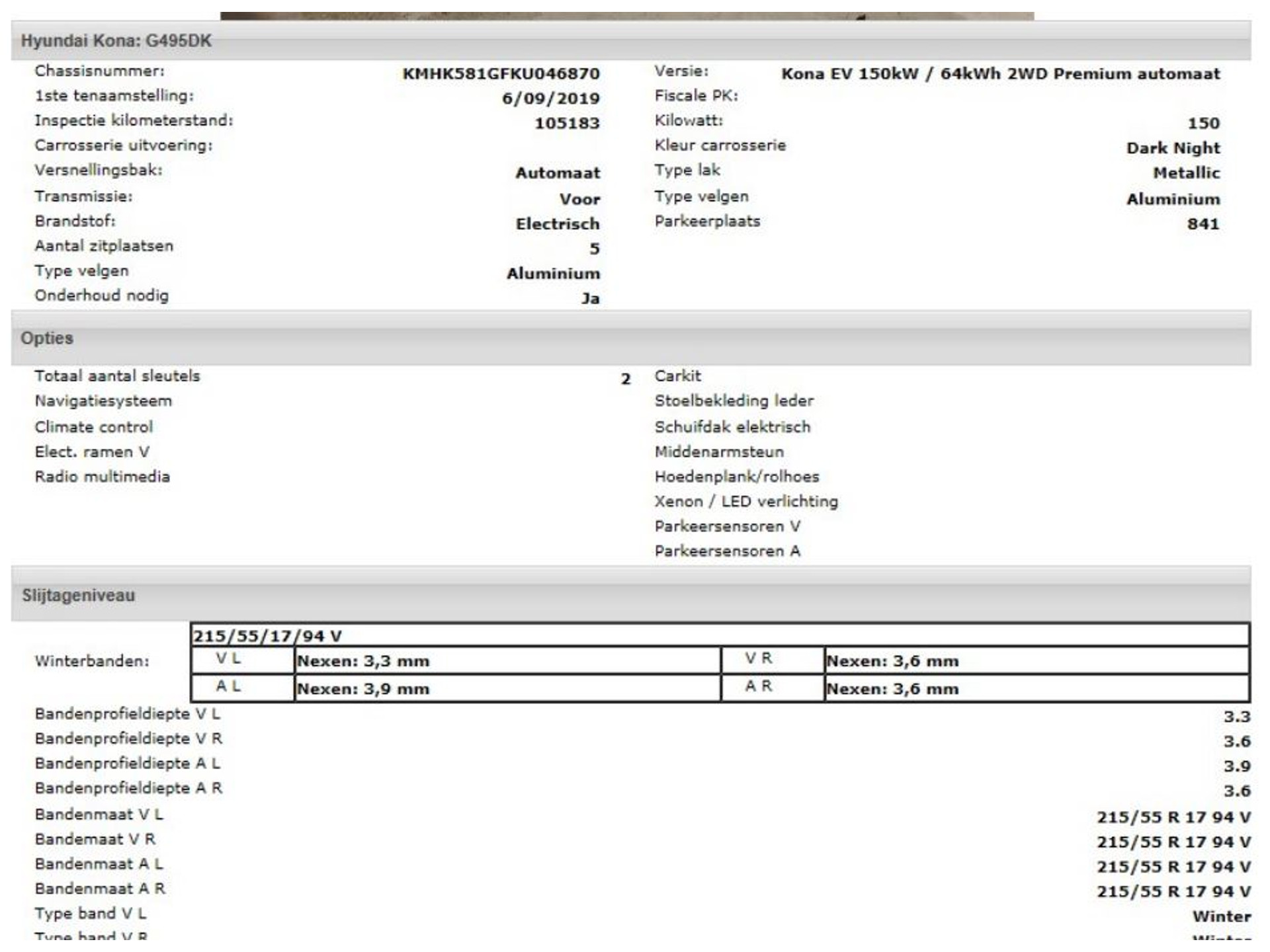The width and height of the screenshot is (1270, 952).
Task: Click the Bandenprofieldiepte A L value 3.9
Action: tap(1236, 766)
